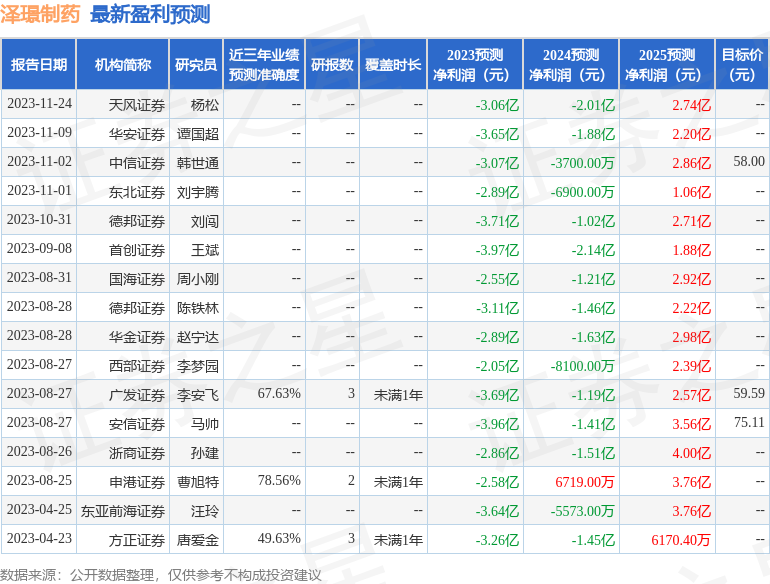Click the 2025预测净利润 header
Viewport: 770px width, 584px height.
click(x=667, y=64)
